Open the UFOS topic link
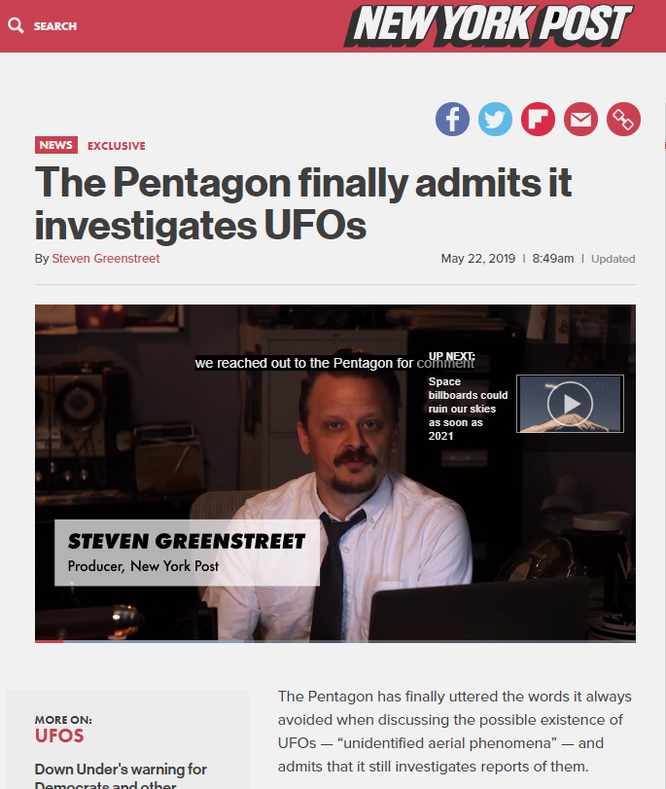 pos(59,736)
